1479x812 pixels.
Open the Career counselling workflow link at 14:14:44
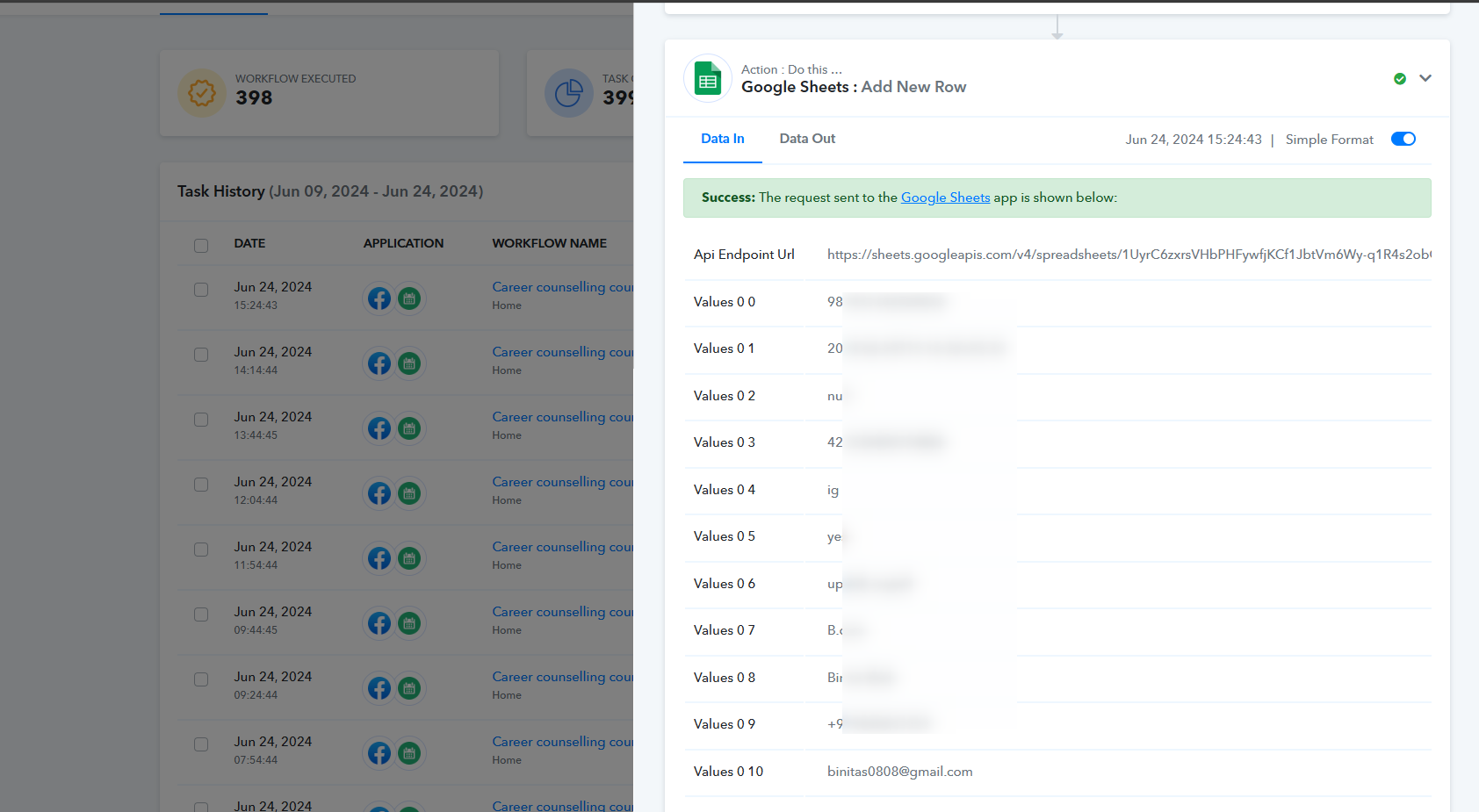[562, 352]
